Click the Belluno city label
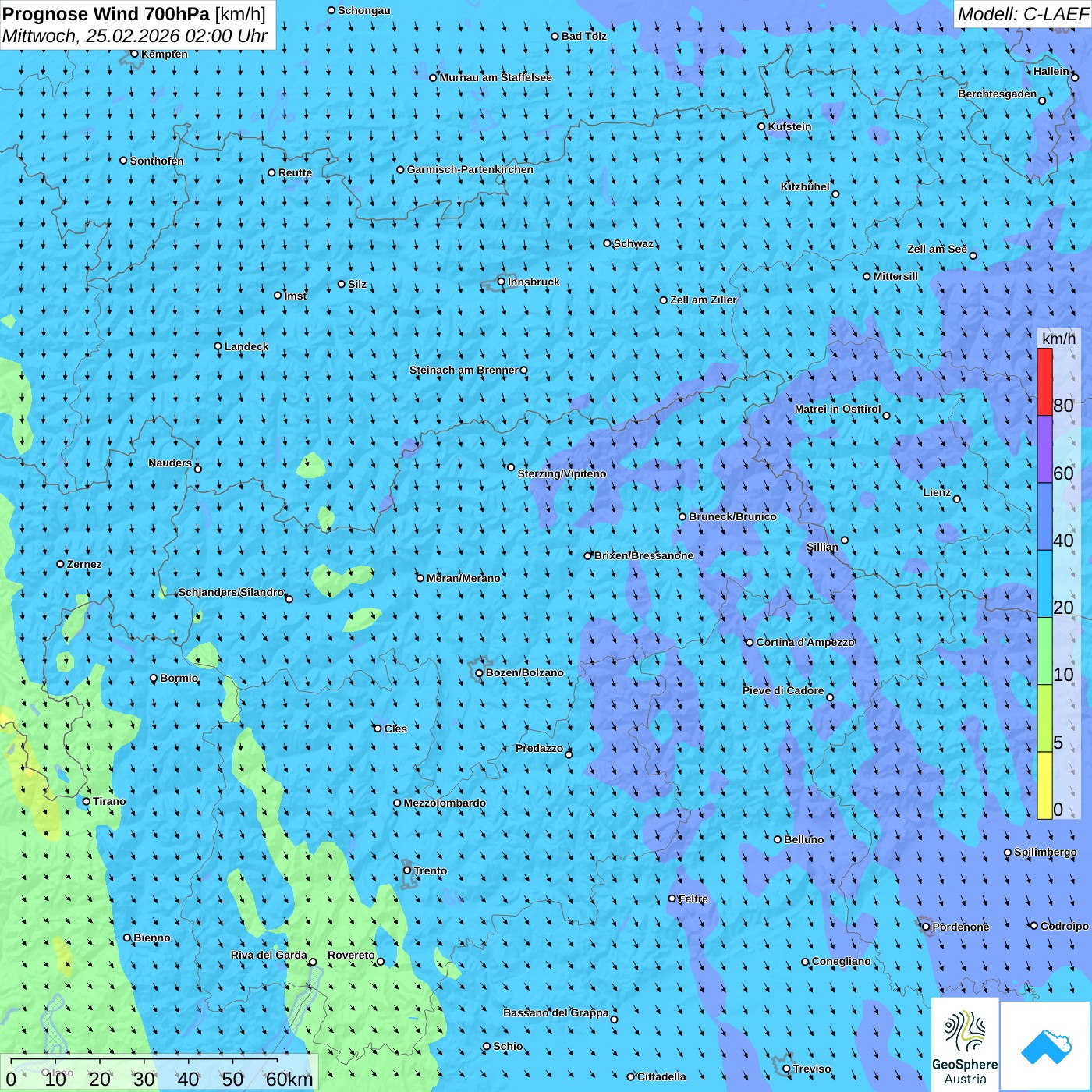 804,839
